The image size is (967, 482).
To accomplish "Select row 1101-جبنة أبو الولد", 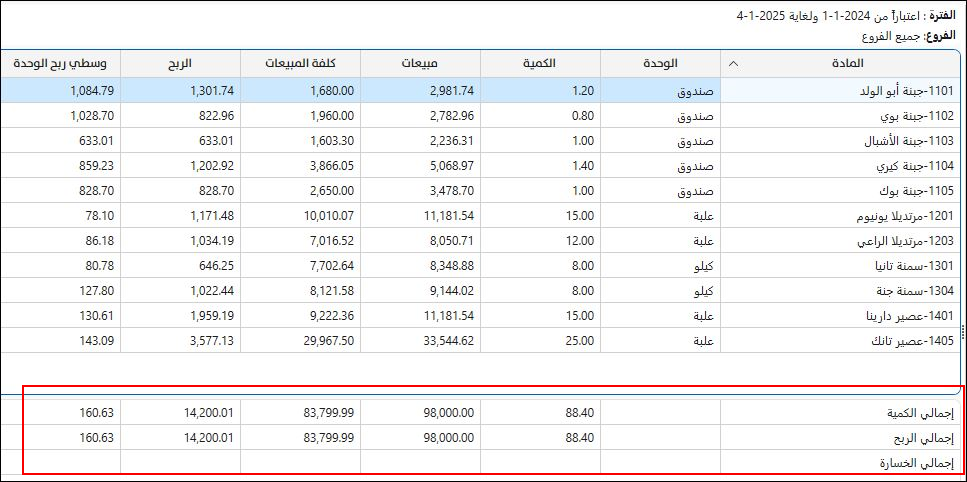I will point(480,91).
